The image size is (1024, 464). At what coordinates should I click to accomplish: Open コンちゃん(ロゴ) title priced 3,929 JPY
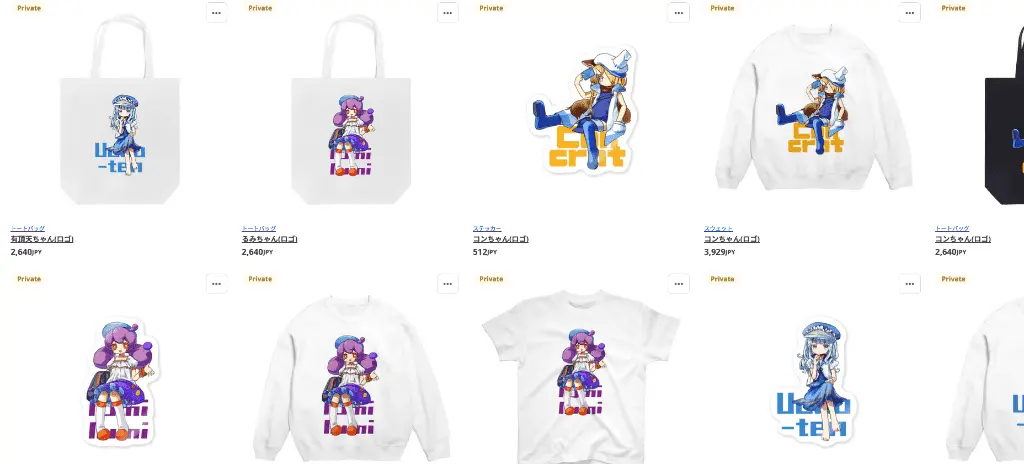tap(732, 239)
